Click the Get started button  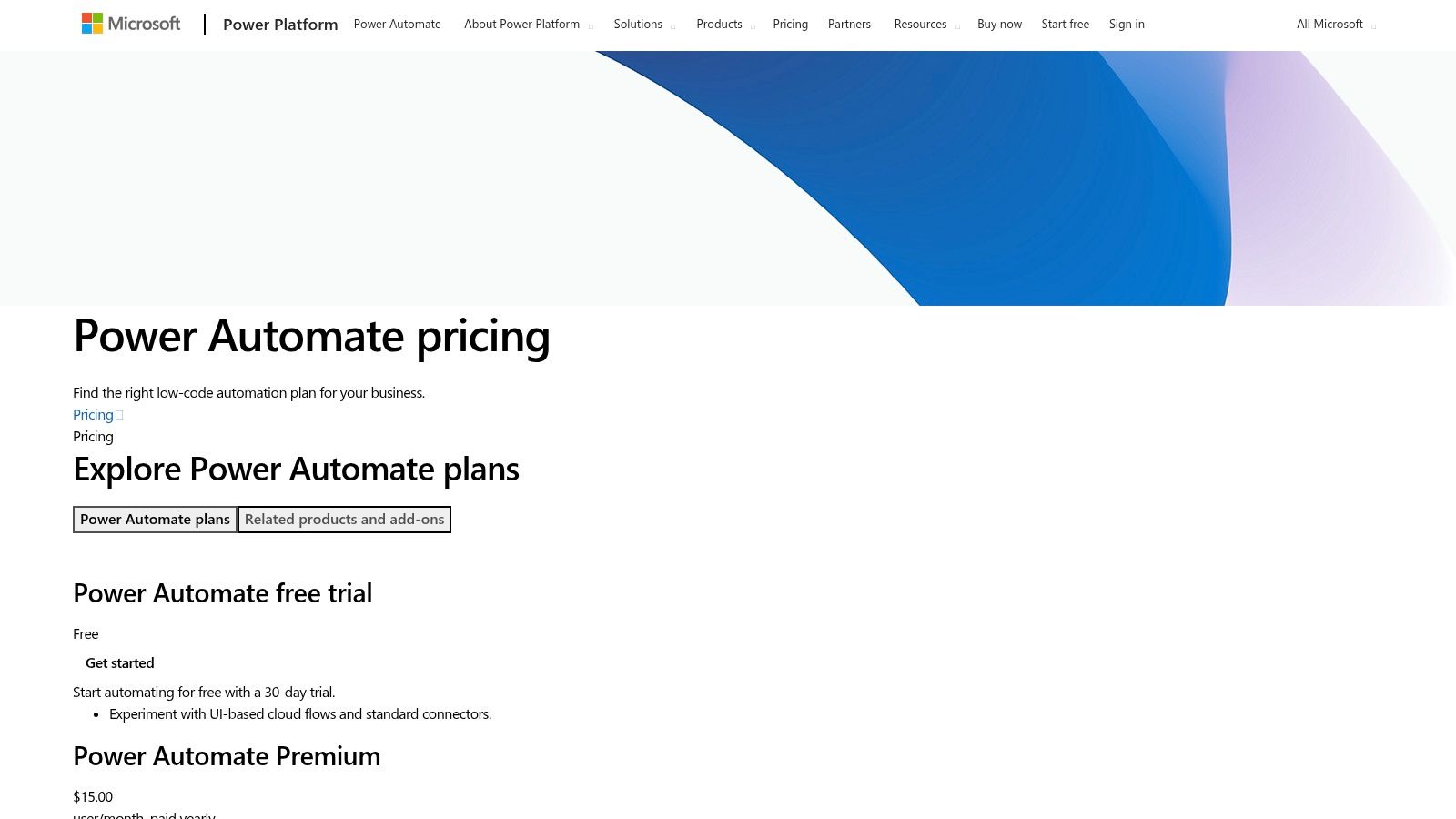pos(119,662)
